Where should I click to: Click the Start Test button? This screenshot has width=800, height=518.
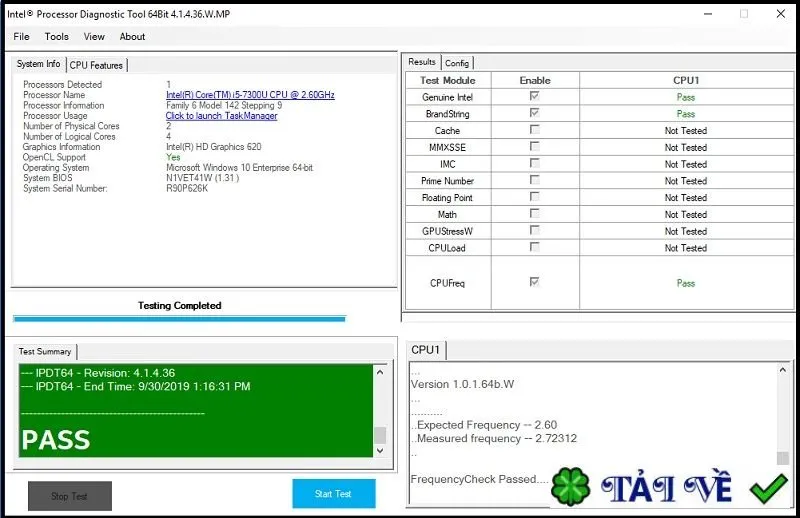pos(334,494)
